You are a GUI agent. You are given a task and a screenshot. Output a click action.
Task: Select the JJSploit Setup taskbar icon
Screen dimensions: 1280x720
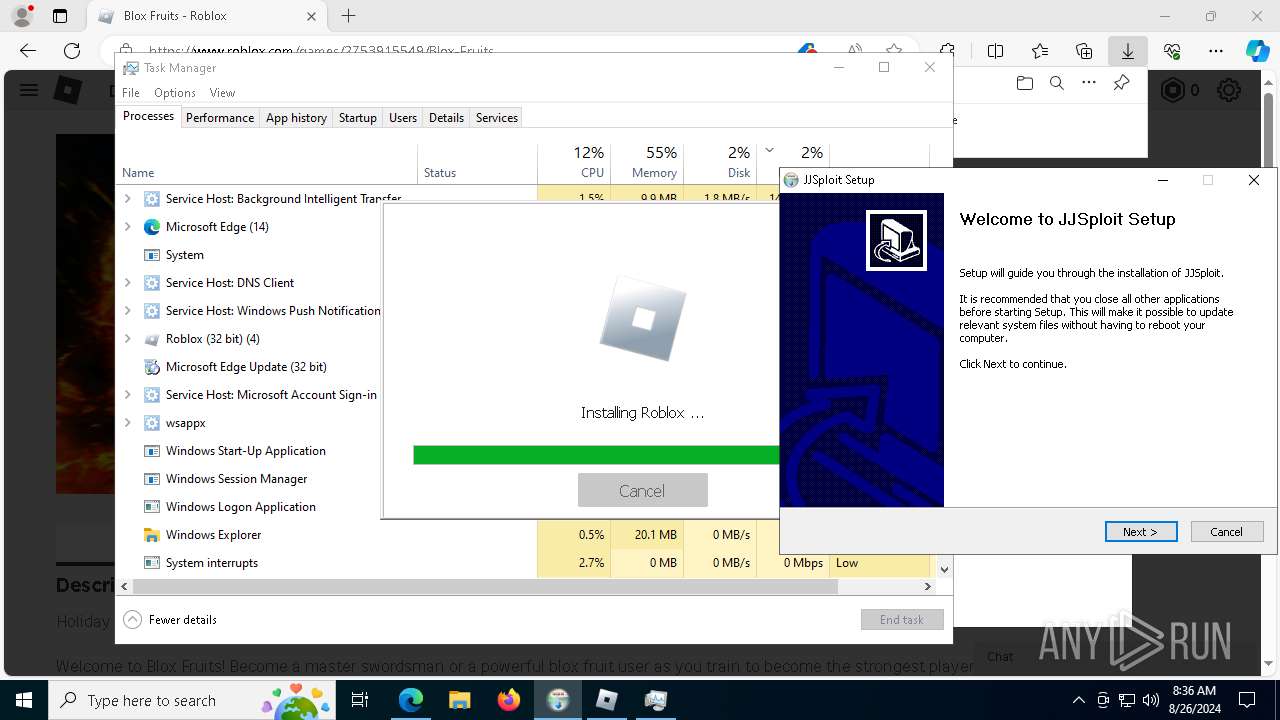pos(558,700)
